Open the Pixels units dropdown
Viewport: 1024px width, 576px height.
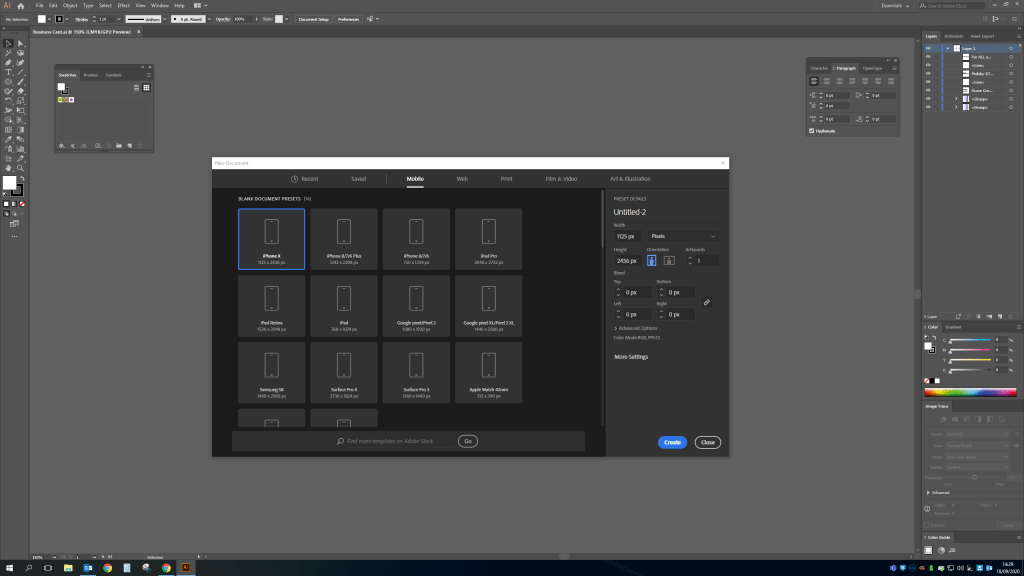click(x=685, y=236)
